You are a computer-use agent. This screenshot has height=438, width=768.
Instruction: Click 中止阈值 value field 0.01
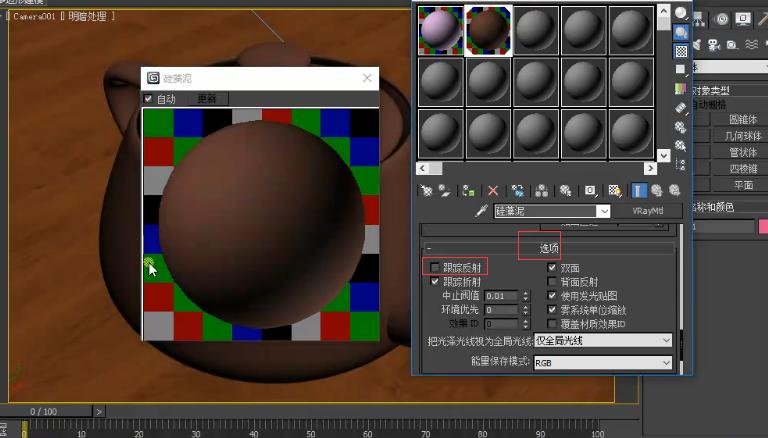(501, 296)
